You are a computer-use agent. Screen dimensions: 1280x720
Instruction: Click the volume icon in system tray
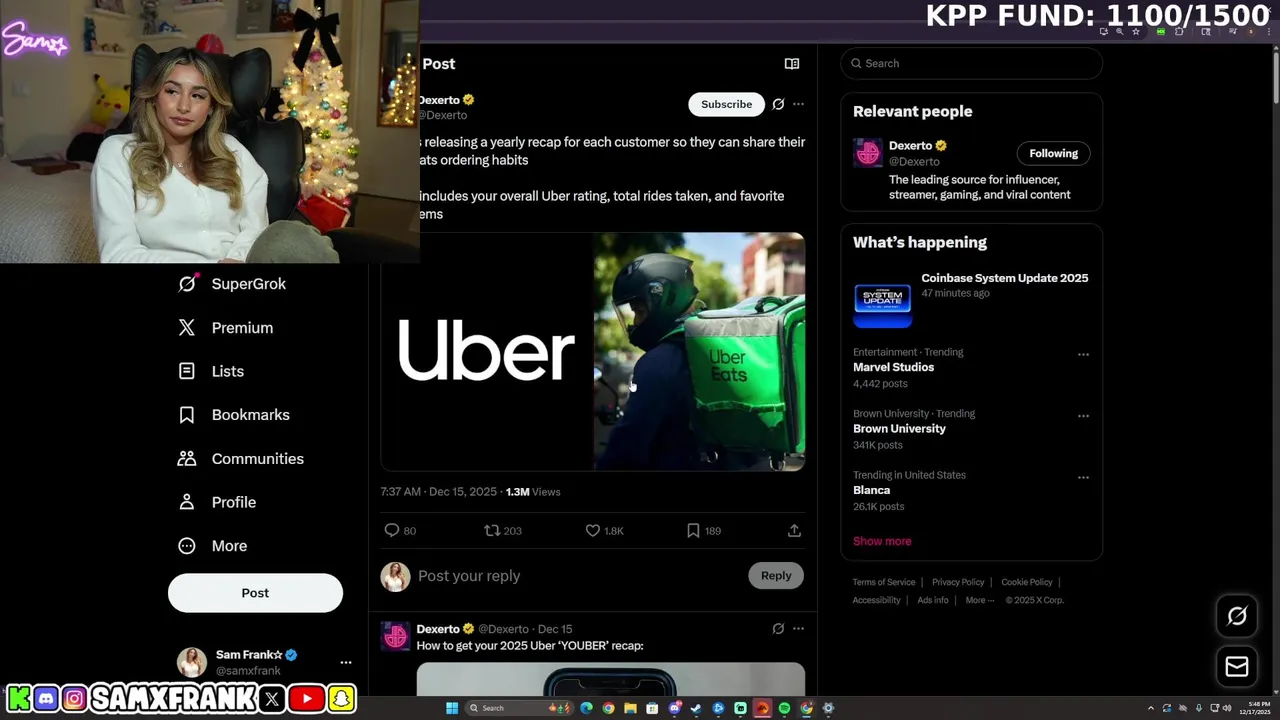pyautogui.click(x=1227, y=708)
